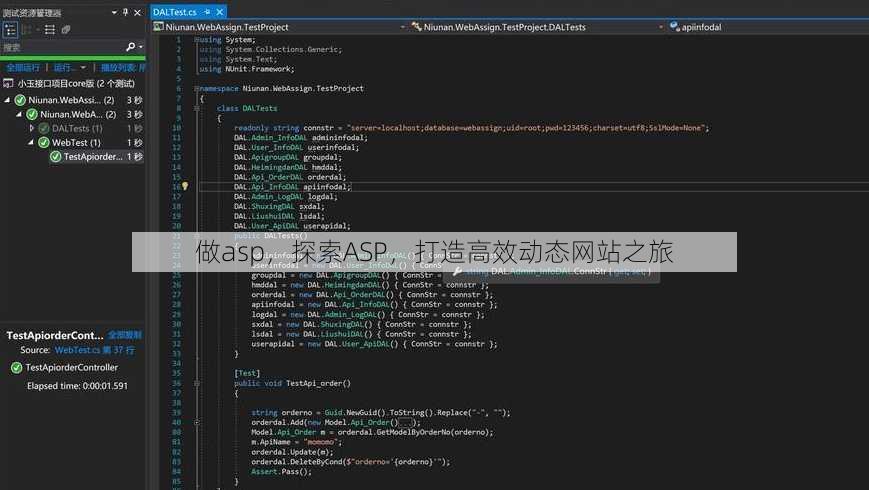Click the project icon before Niunan.WebAssign.TestProject
The height and width of the screenshot is (490, 869).
[159, 27]
